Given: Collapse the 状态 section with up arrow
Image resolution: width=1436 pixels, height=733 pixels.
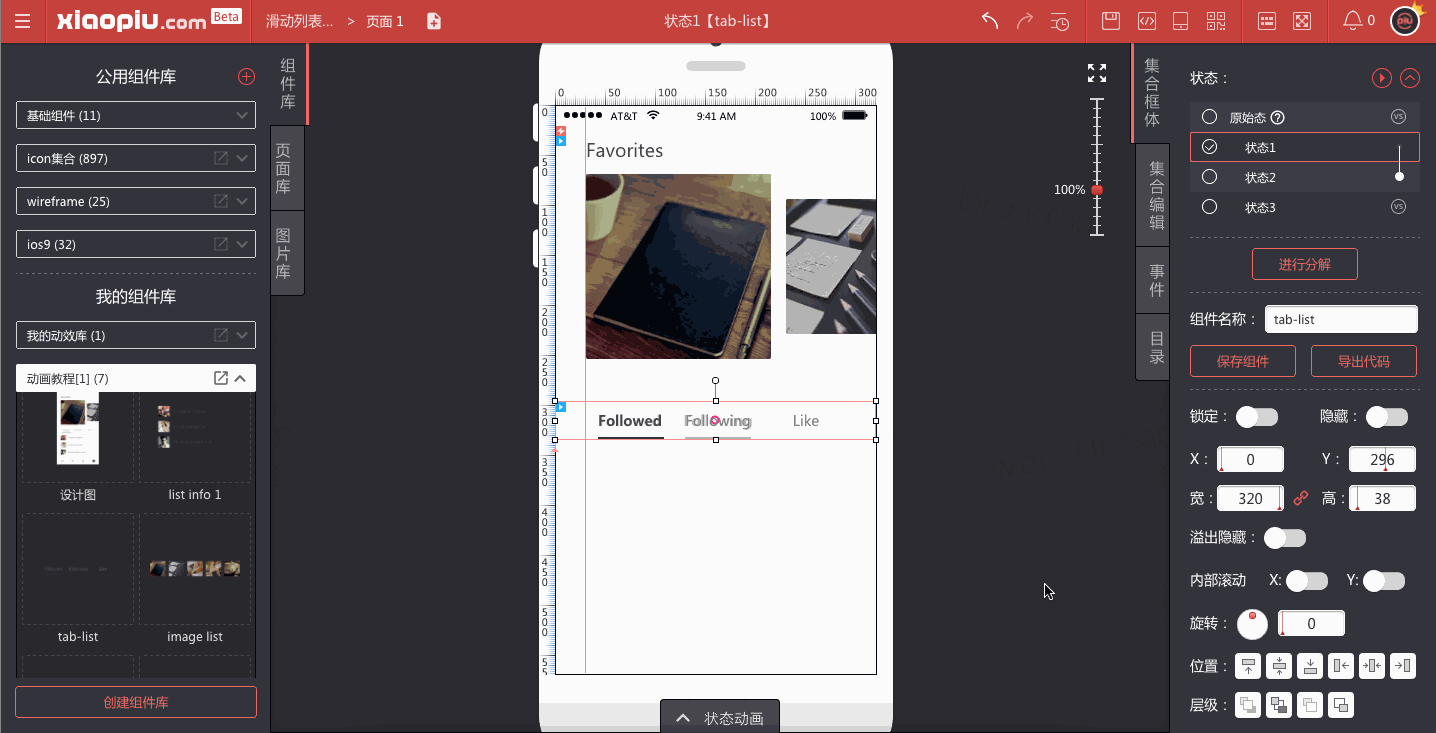Looking at the screenshot, I should point(1410,78).
